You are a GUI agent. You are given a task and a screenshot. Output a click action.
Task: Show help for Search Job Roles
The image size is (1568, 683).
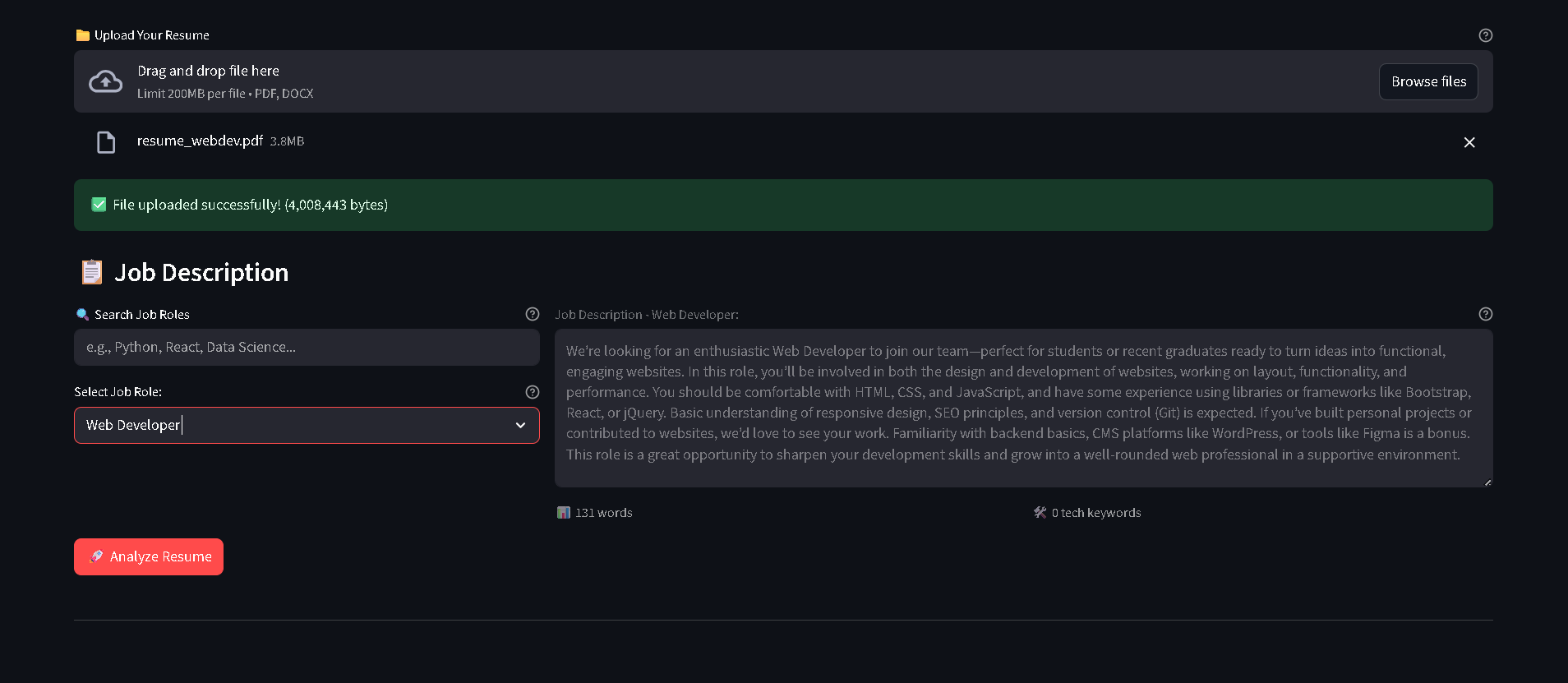pos(533,314)
